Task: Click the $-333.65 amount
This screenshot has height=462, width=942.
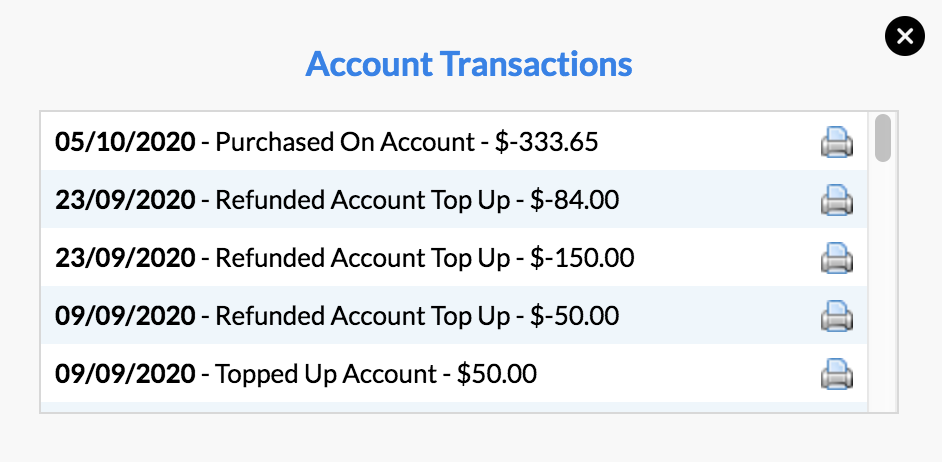Action: point(547,142)
